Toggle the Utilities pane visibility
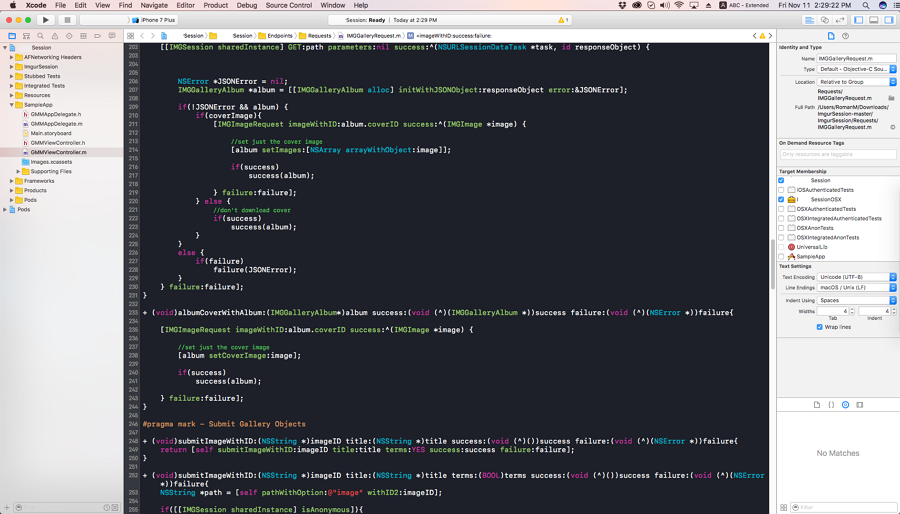Image resolution: width=900 pixels, height=514 pixels. coord(889,20)
